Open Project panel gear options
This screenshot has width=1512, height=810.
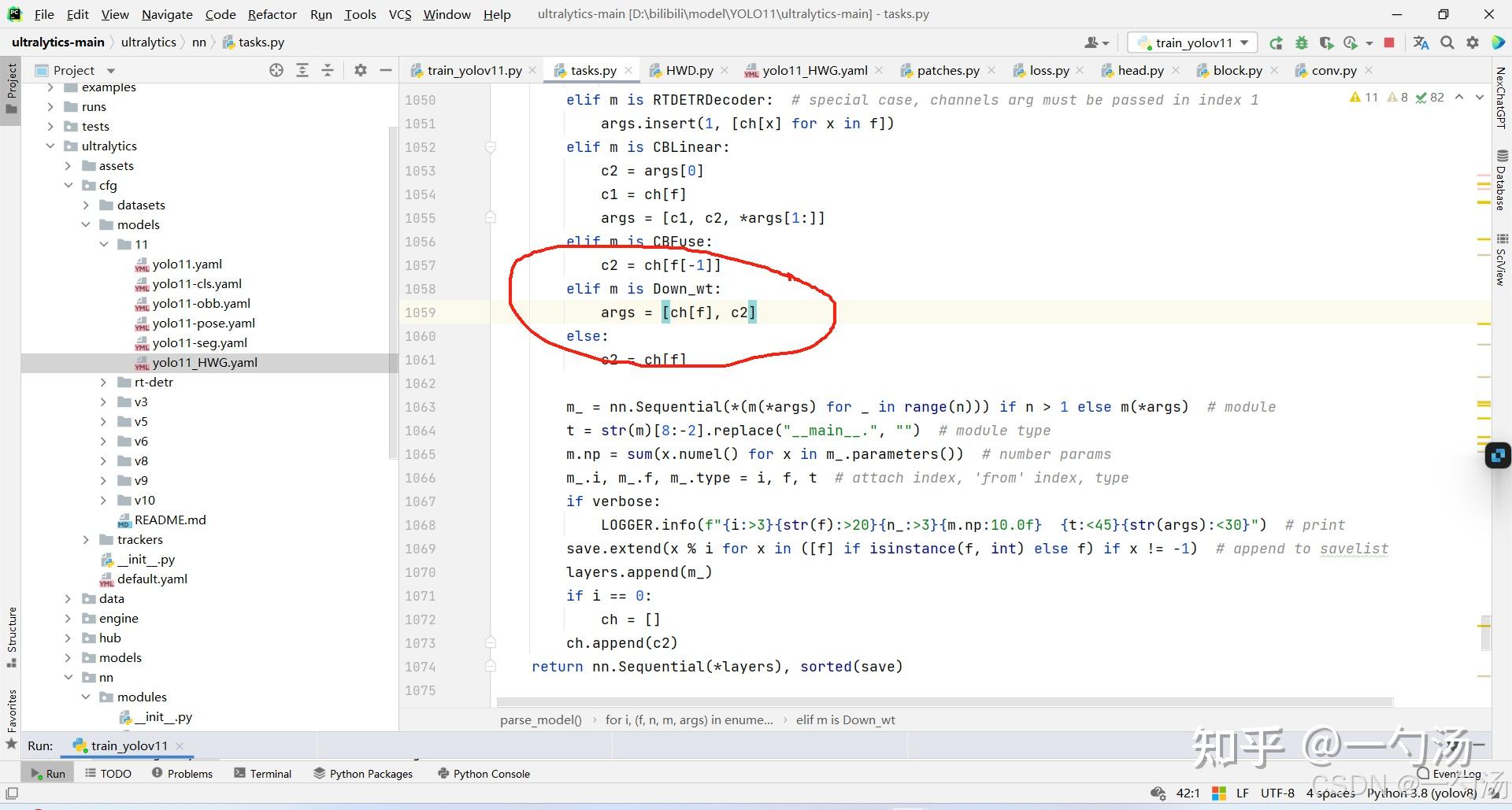coord(361,70)
